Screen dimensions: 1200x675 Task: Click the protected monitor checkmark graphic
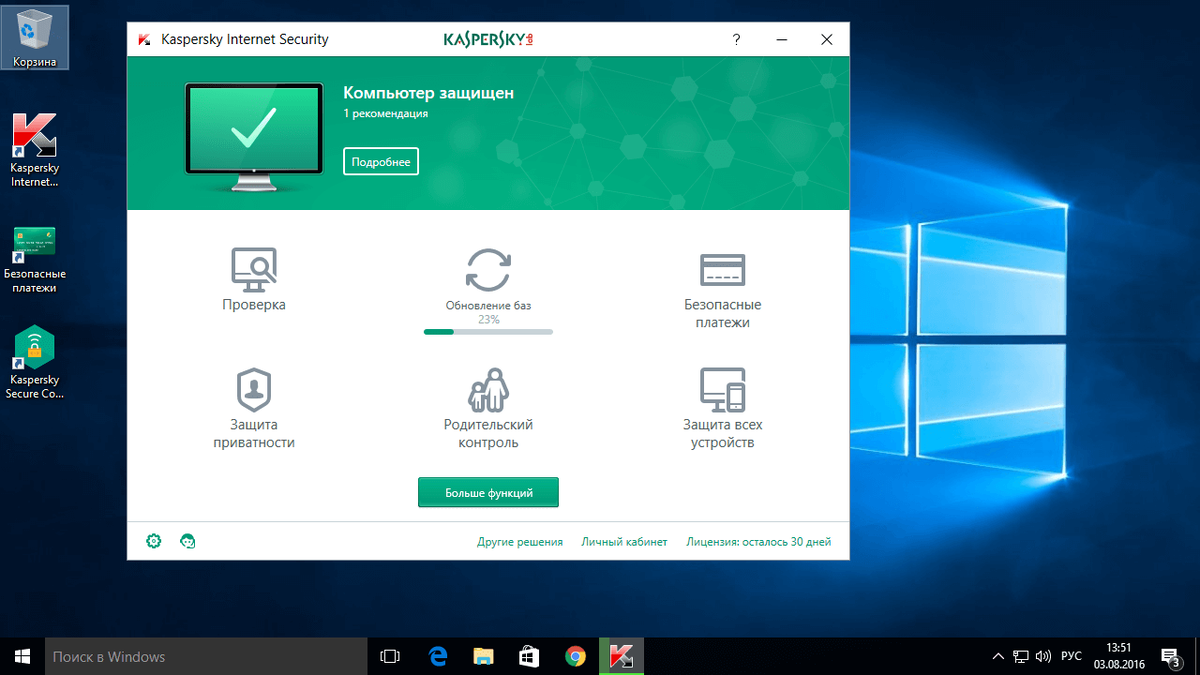254,137
